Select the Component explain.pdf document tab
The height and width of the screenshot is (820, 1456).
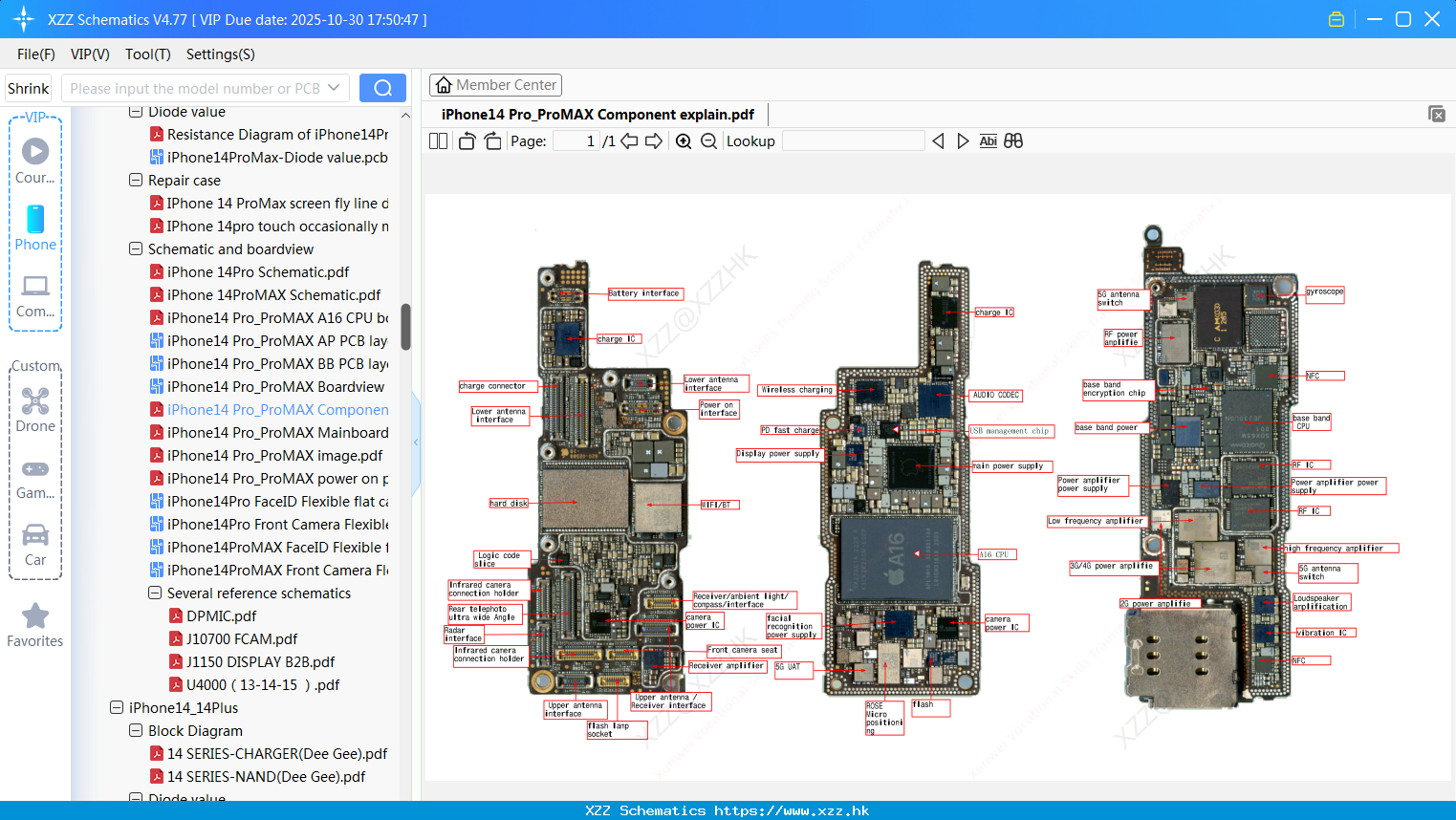pyautogui.click(x=598, y=114)
